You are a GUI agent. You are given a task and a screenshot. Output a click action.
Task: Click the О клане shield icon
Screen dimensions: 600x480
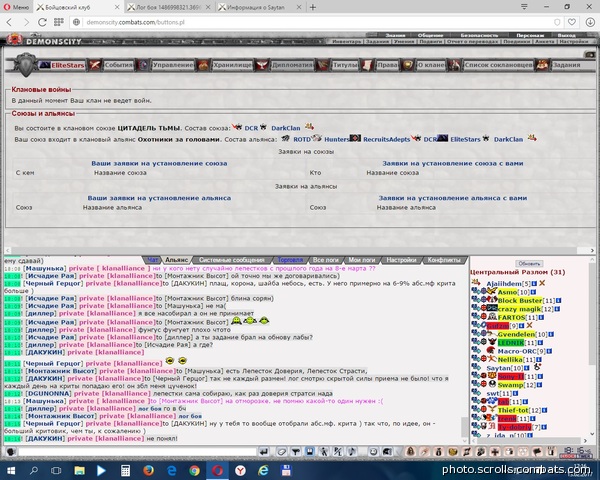coord(408,65)
